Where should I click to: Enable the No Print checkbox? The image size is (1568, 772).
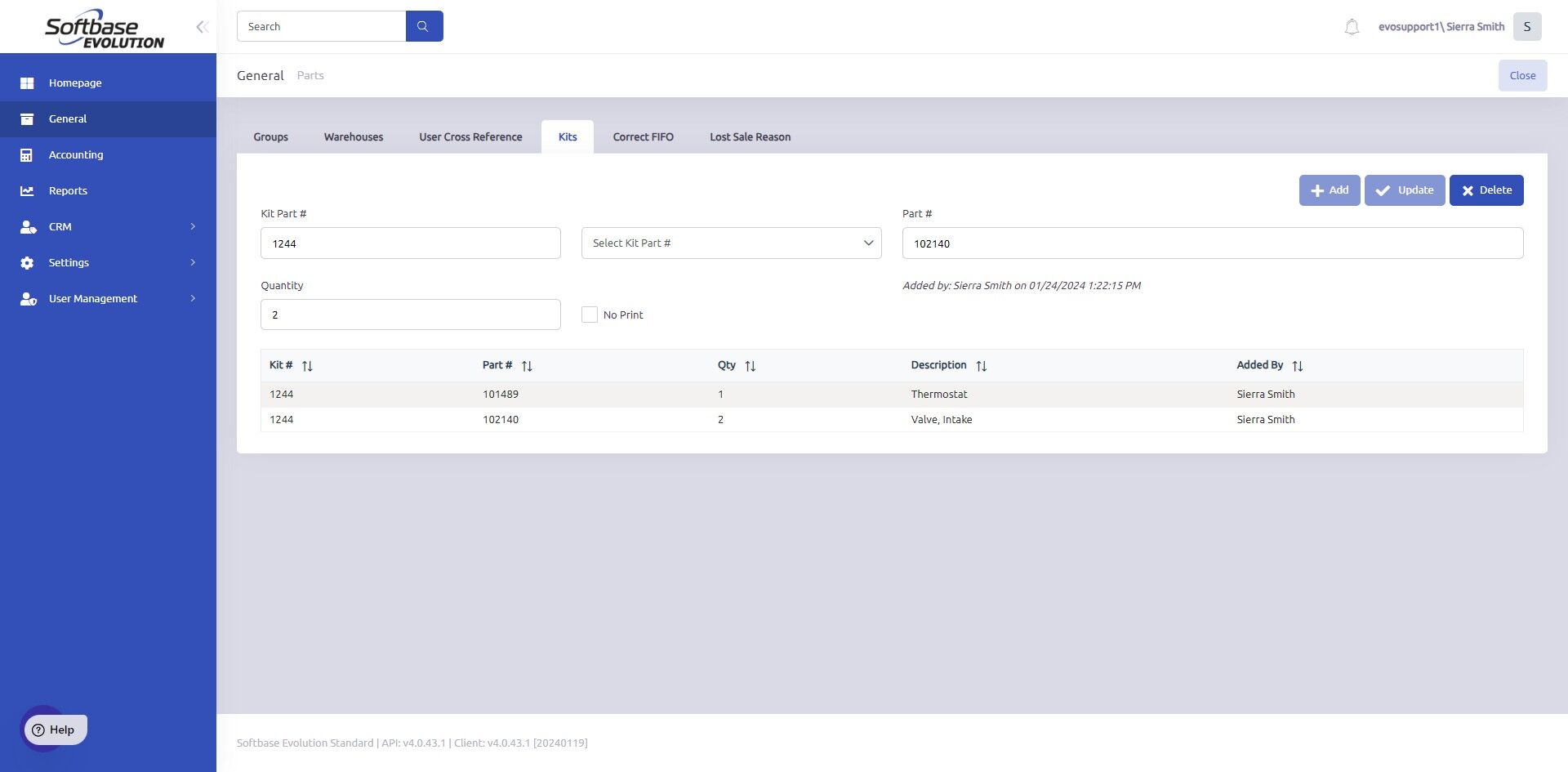(590, 315)
